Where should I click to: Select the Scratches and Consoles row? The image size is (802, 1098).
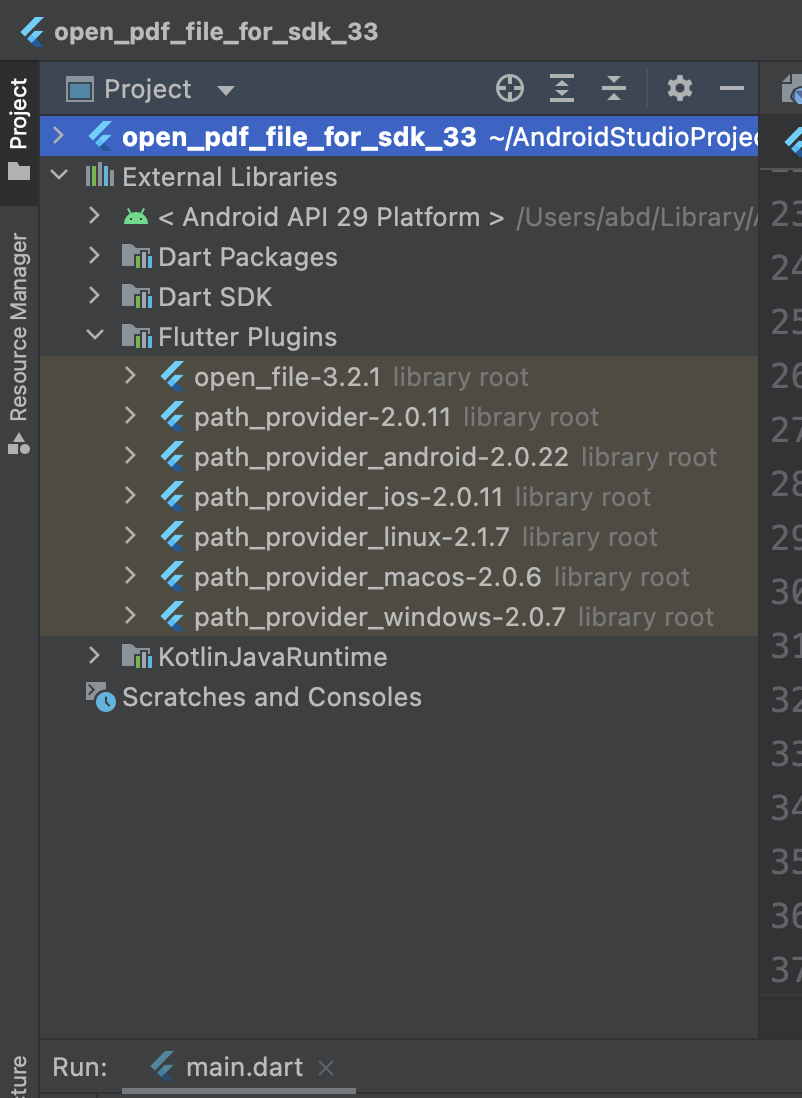399,696
